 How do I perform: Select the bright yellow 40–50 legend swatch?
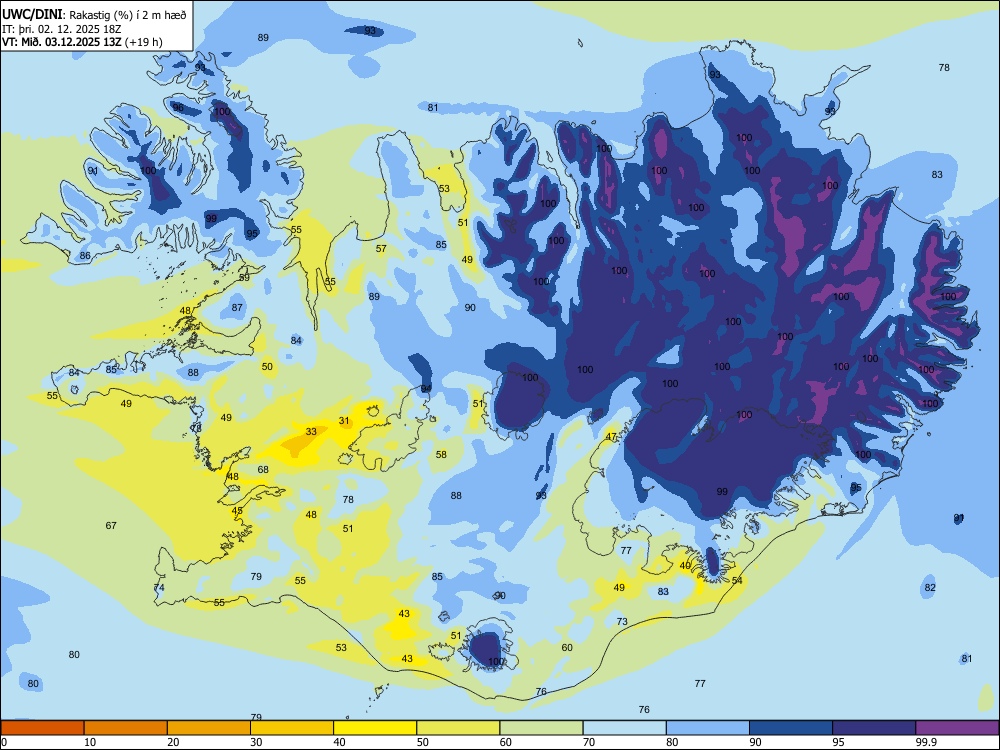(375, 728)
